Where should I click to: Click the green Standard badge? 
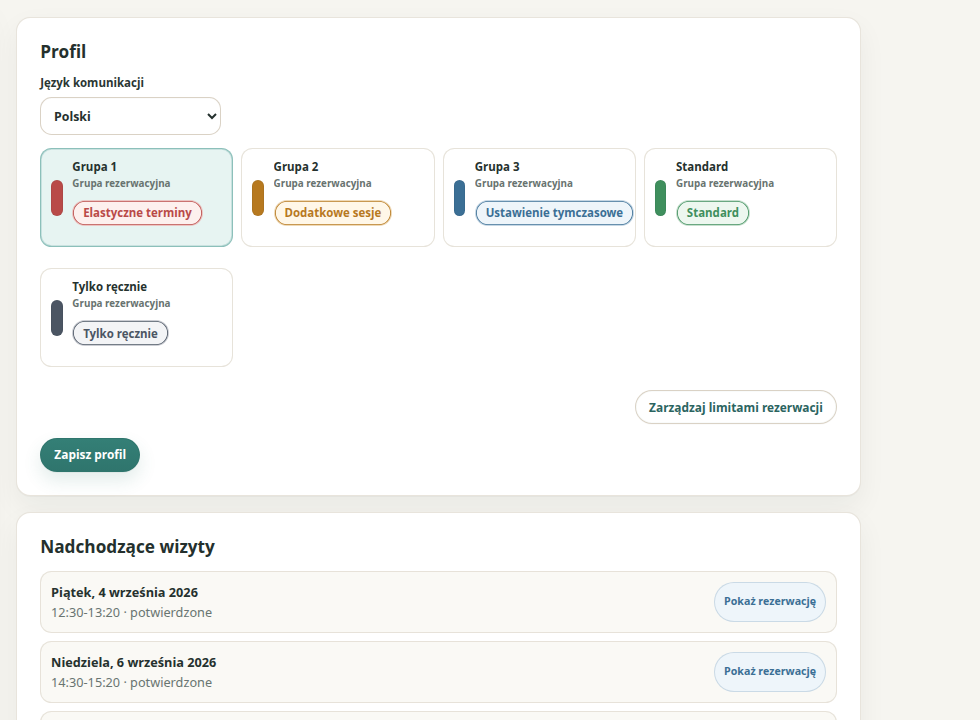(712, 213)
